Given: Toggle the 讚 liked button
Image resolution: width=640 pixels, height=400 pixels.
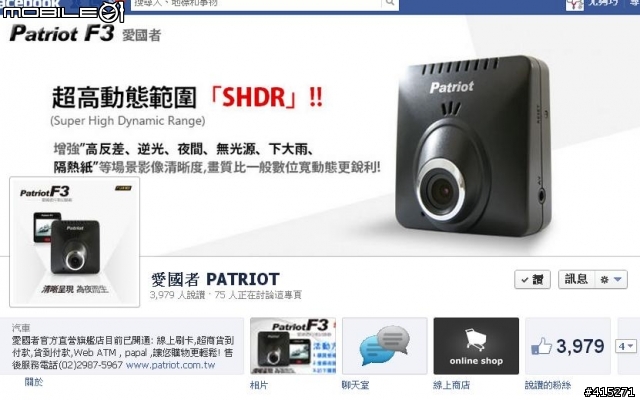Looking at the screenshot, I should coord(532,280).
